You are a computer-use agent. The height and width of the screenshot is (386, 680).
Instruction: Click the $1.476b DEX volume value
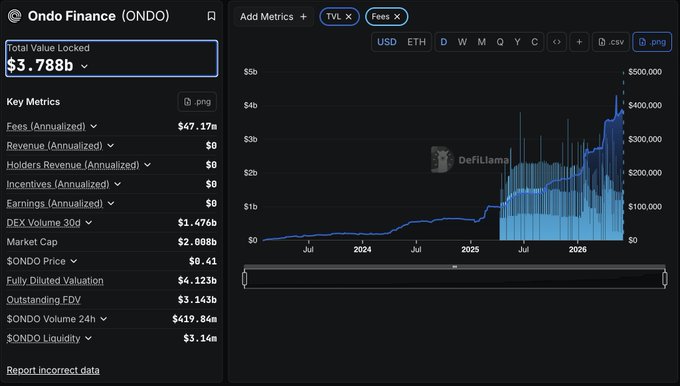(197, 222)
